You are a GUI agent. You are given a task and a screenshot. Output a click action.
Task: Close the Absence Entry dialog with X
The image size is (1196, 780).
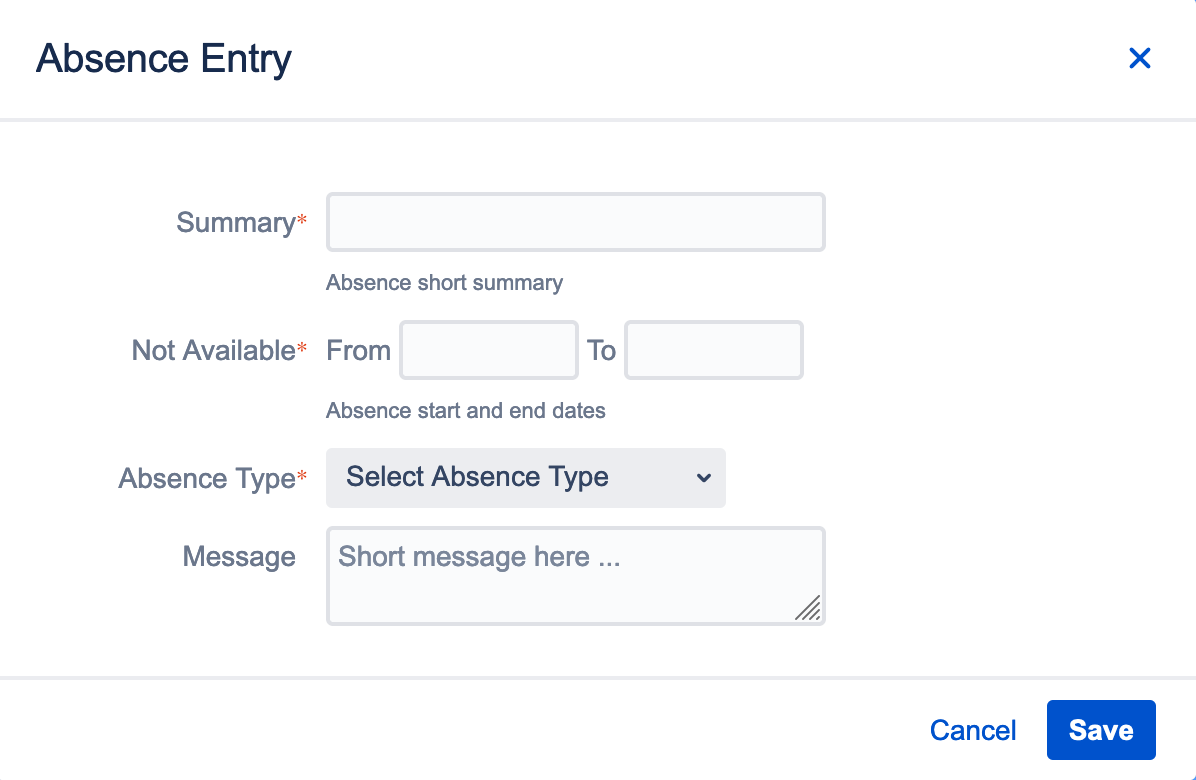[1139, 59]
